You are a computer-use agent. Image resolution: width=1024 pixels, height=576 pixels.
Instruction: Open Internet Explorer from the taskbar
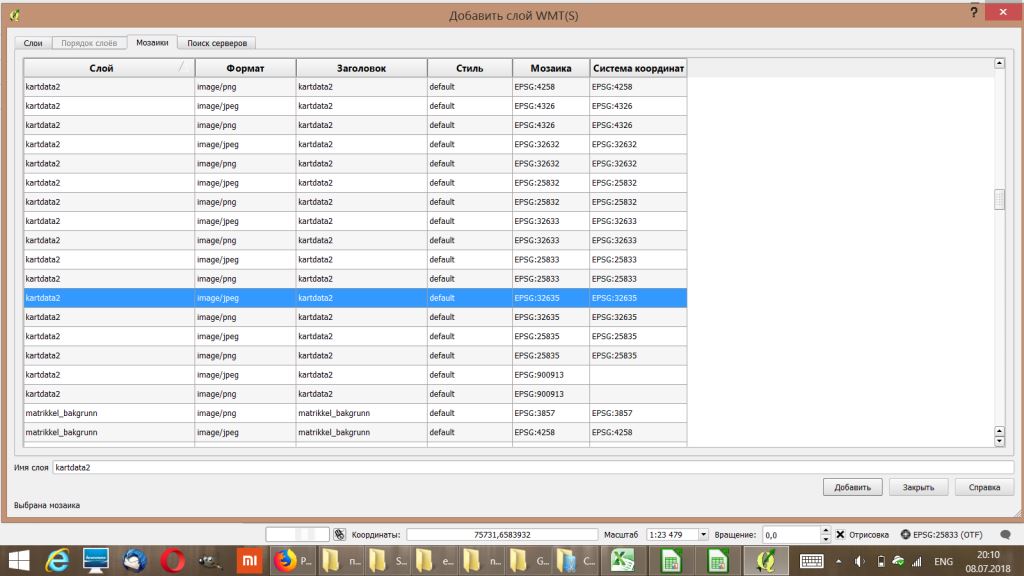[58, 561]
